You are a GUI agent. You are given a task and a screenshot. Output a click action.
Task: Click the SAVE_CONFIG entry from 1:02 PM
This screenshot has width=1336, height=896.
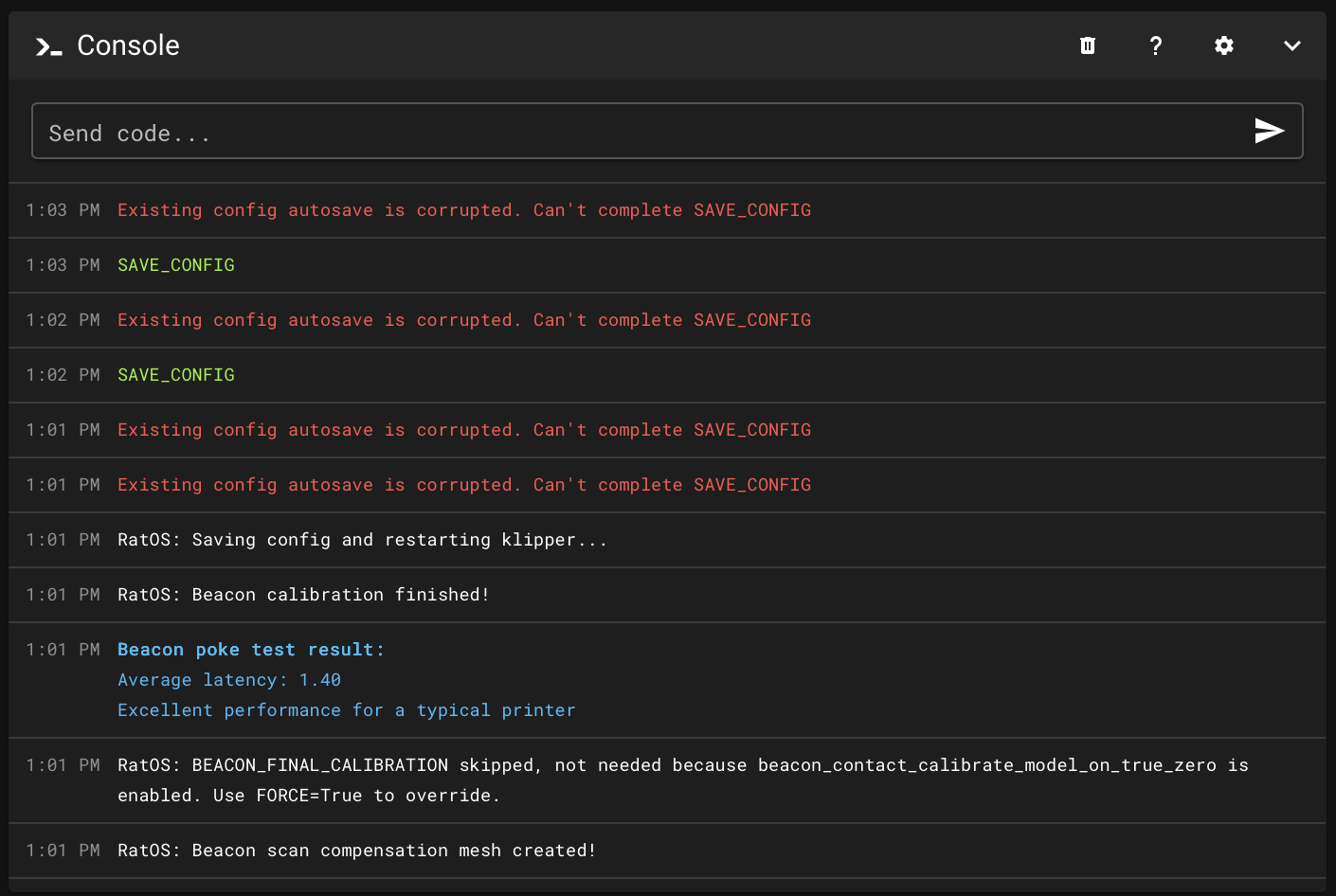click(175, 374)
